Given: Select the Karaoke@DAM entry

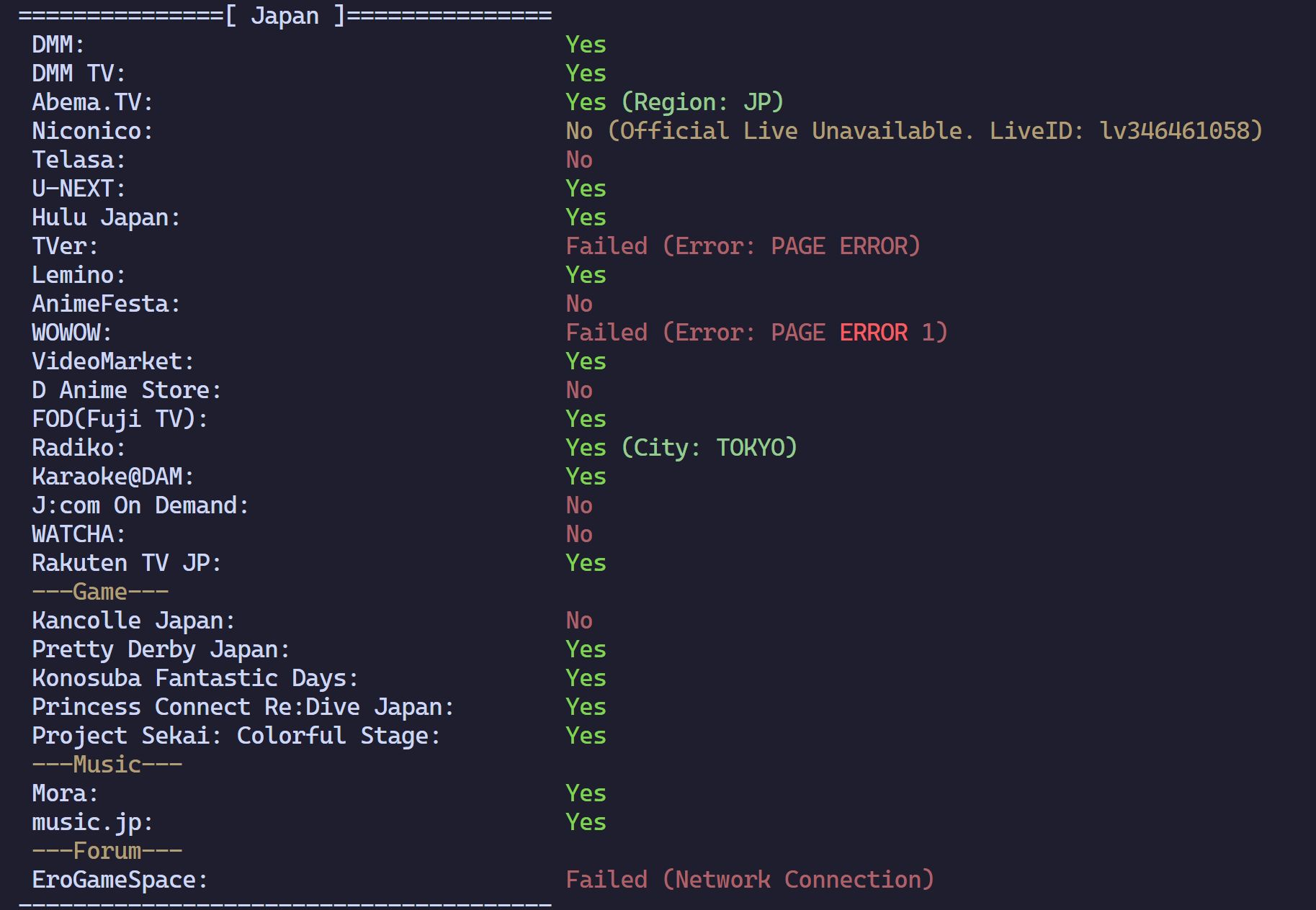Looking at the screenshot, I should (113, 477).
